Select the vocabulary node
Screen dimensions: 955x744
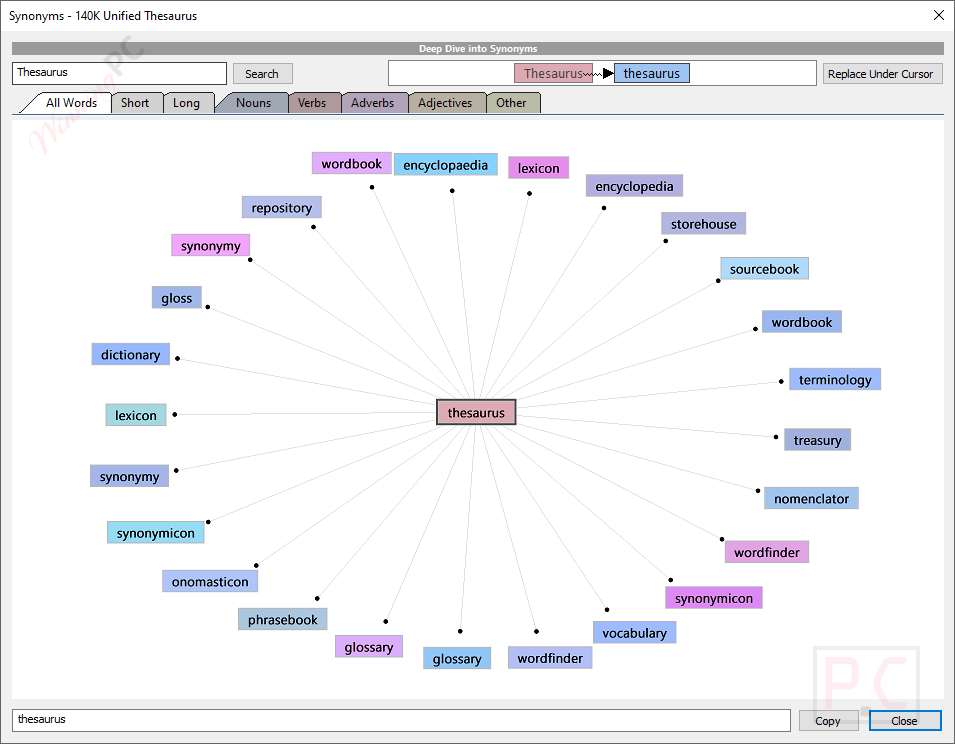pyautogui.click(x=635, y=633)
